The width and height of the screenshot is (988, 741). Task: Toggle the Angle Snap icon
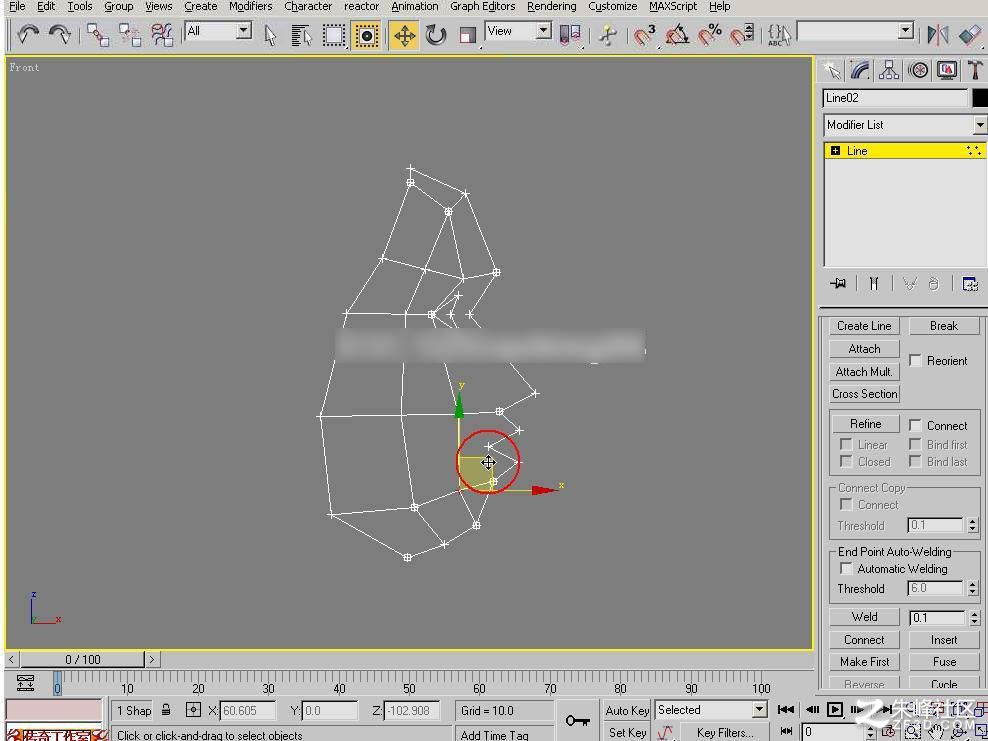click(677, 35)
